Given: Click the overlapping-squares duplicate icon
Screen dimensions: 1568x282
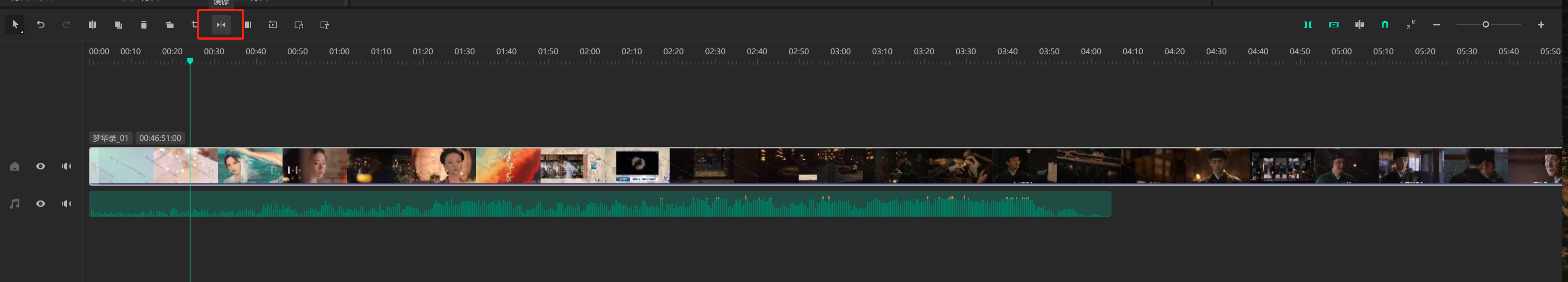Looking at the screenshot, I should tap(118, 25).
